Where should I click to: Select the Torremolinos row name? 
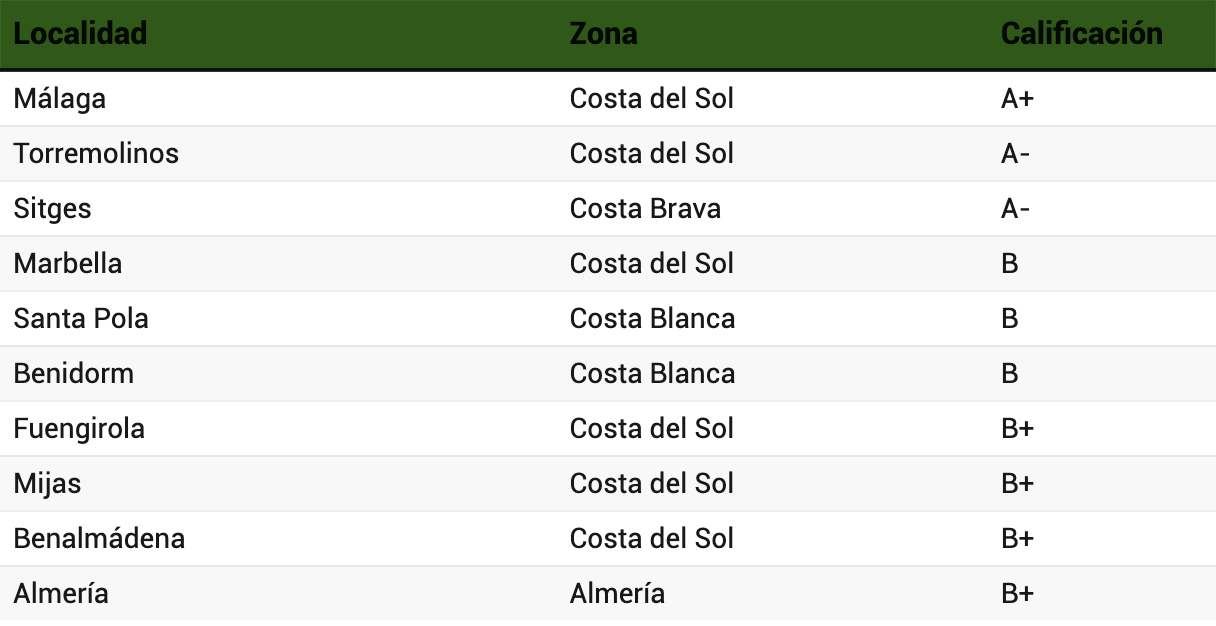(x=96, y=154)
